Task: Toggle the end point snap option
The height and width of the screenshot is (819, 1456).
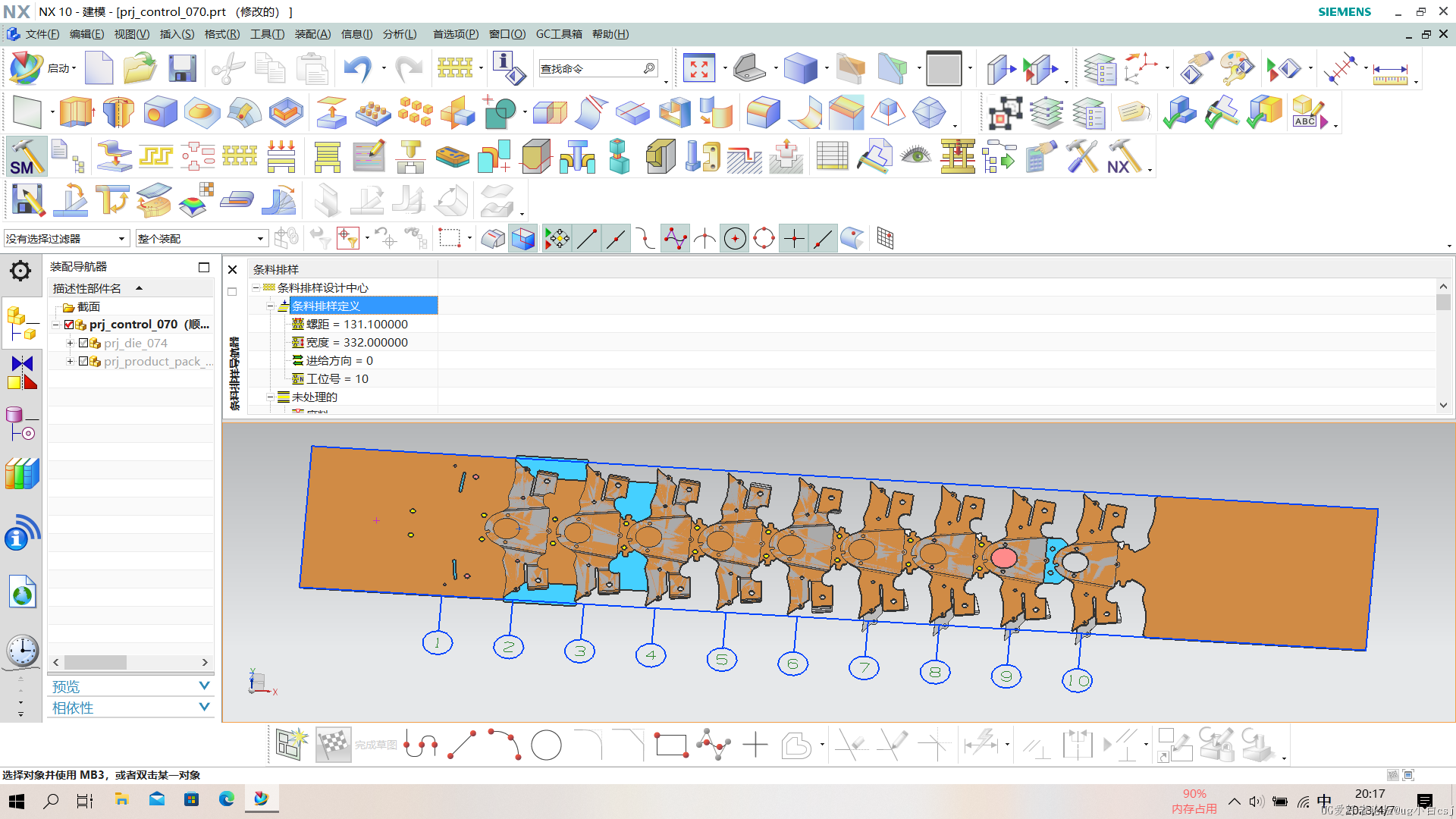Action: click(x=587, y=239)
